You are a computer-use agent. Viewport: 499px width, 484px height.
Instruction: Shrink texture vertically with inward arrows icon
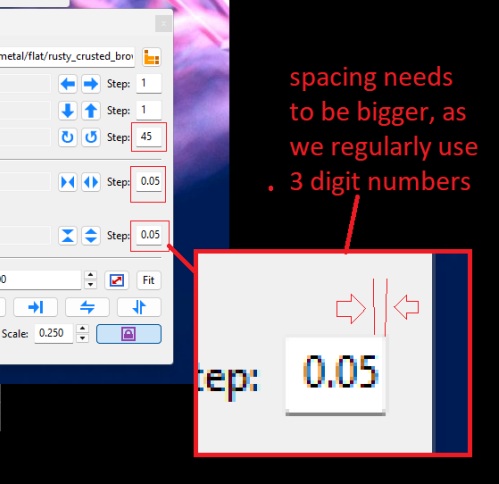[68, 236]
